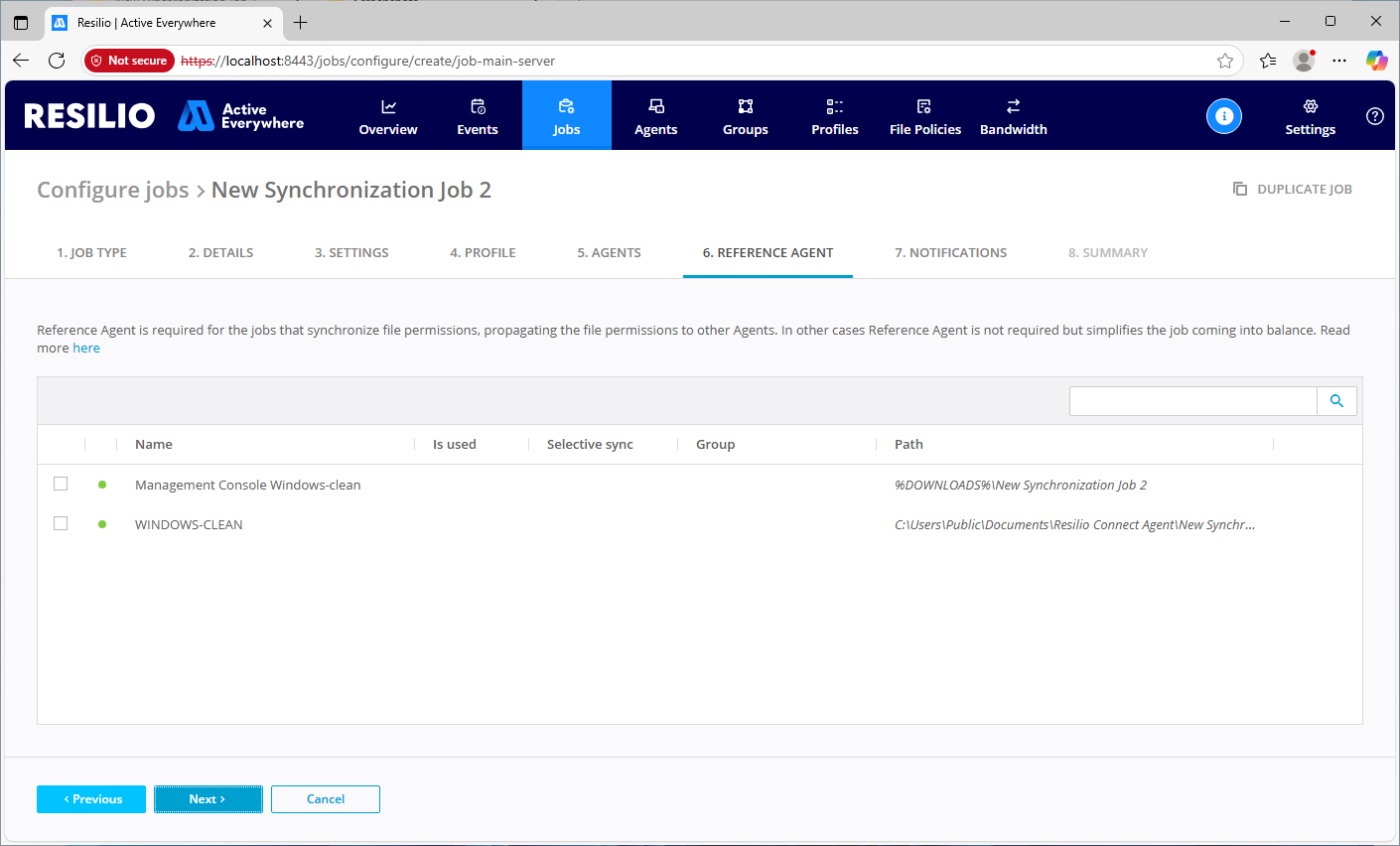
Task: Open the Overview dashboard icon
Action: click(388, 107)
